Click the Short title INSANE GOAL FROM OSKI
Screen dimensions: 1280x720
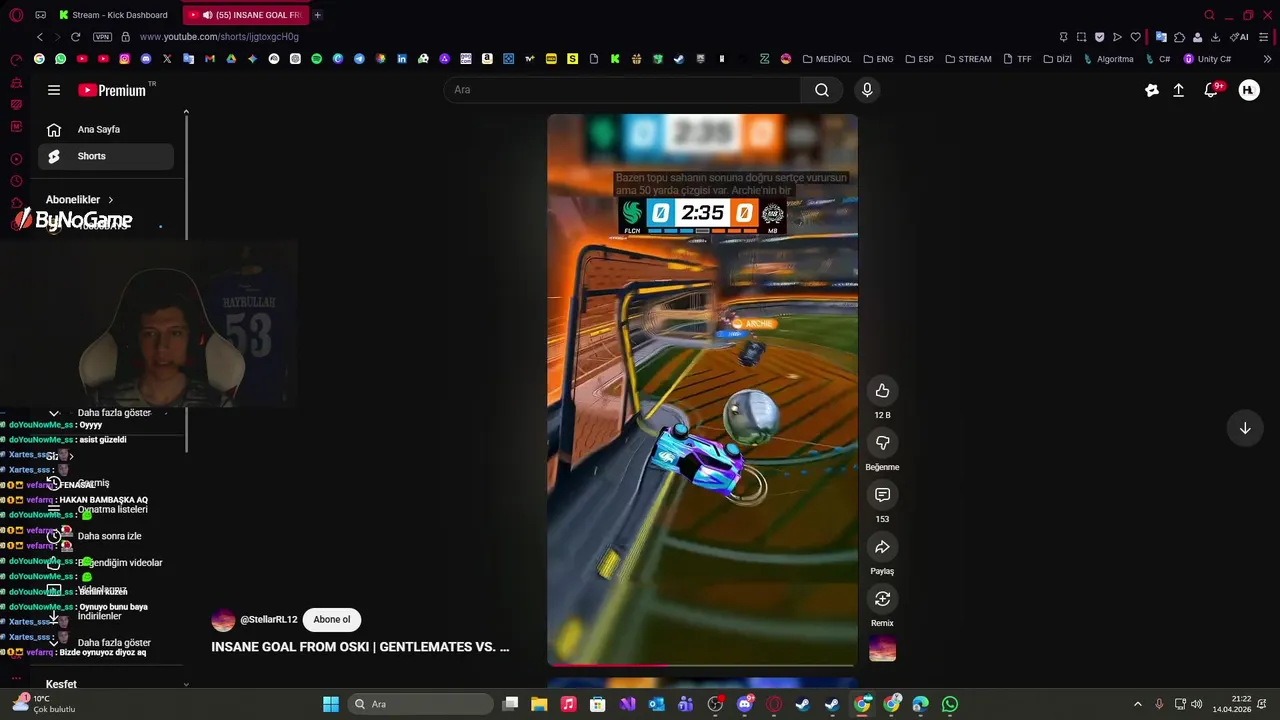[360, 647]
